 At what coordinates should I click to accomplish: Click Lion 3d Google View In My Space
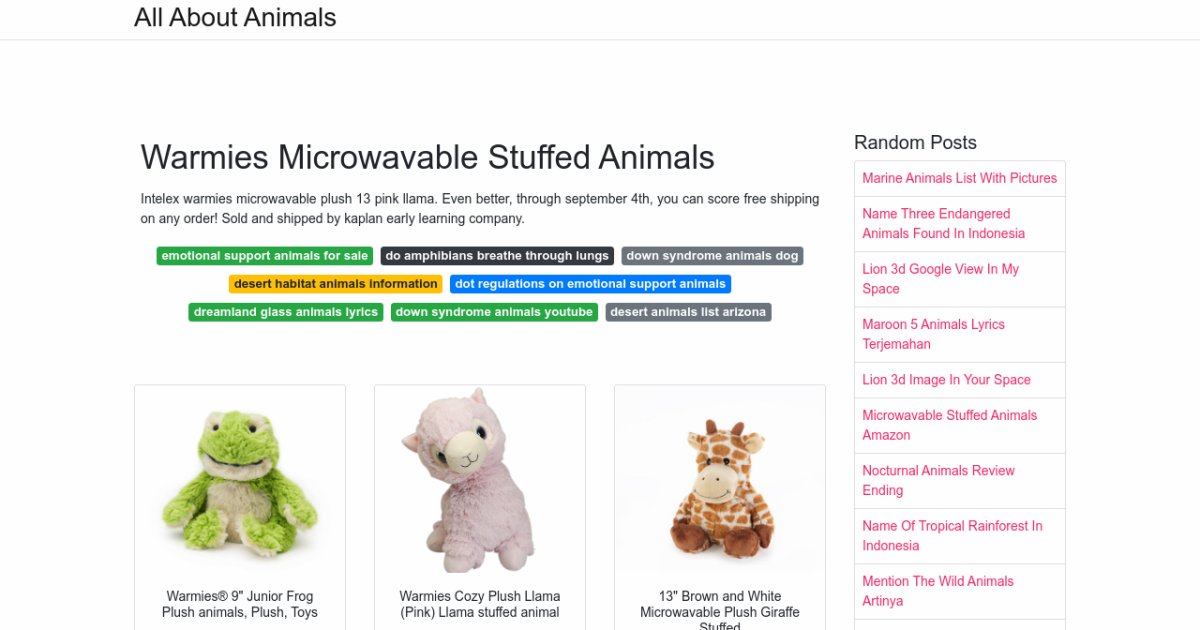940,279
